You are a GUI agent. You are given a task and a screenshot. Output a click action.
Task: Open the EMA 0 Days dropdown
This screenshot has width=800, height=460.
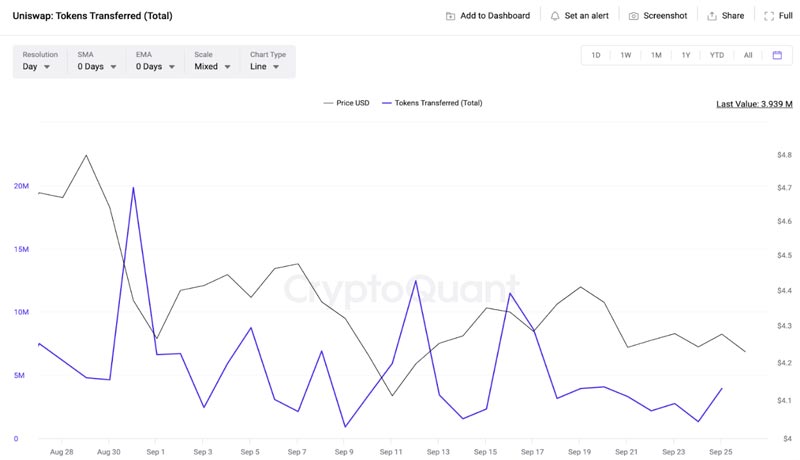pyautogui.click(x=155, y=61)
